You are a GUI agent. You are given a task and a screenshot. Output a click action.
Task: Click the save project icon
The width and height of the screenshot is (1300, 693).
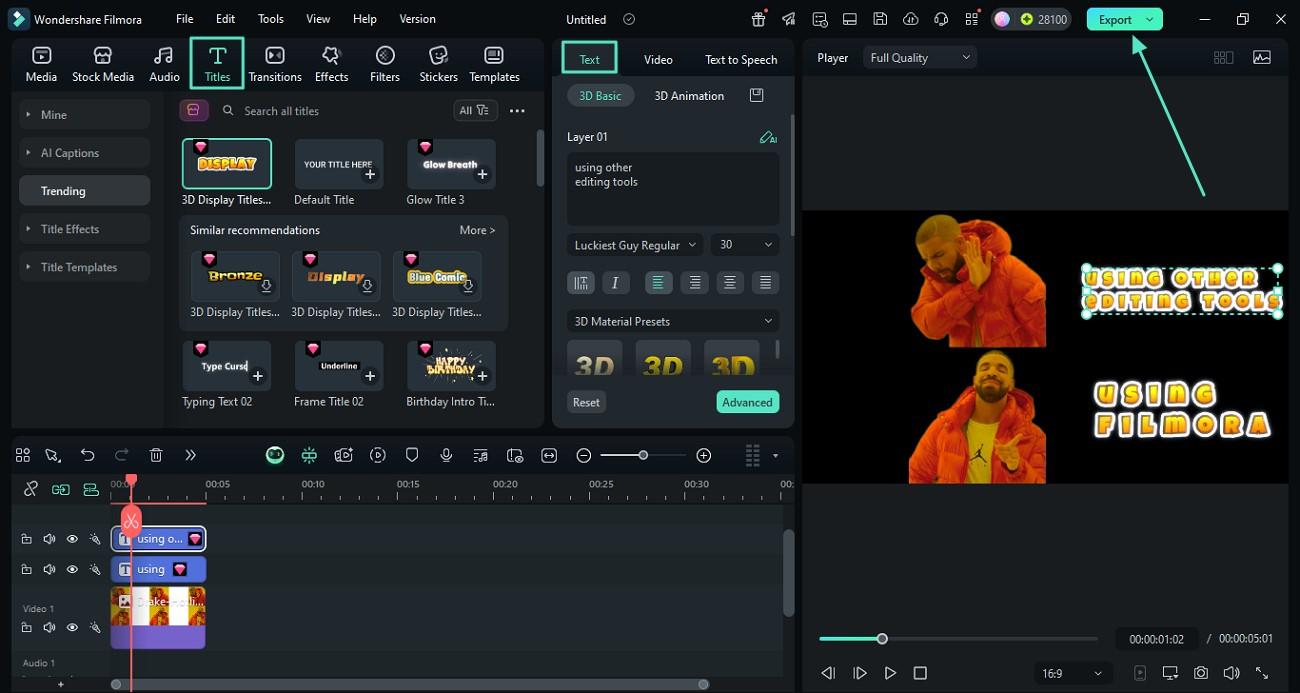(x=879, y=19)
